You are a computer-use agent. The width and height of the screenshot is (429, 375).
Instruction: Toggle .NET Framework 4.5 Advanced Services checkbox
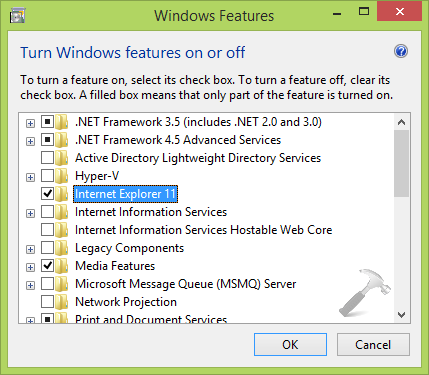tap(47, 140)
